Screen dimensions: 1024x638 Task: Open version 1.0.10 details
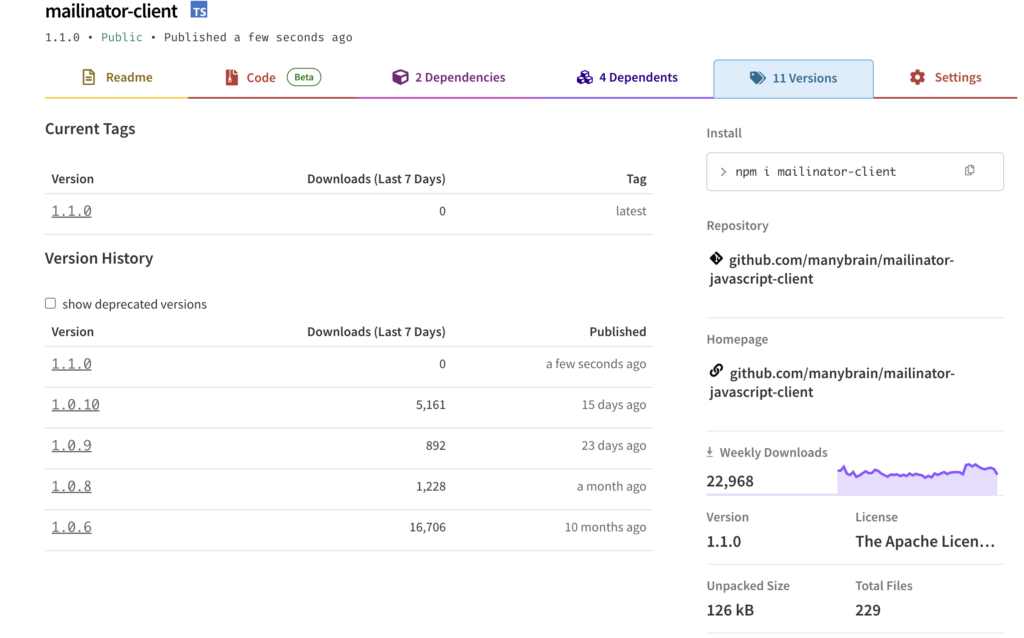(75, 404)
